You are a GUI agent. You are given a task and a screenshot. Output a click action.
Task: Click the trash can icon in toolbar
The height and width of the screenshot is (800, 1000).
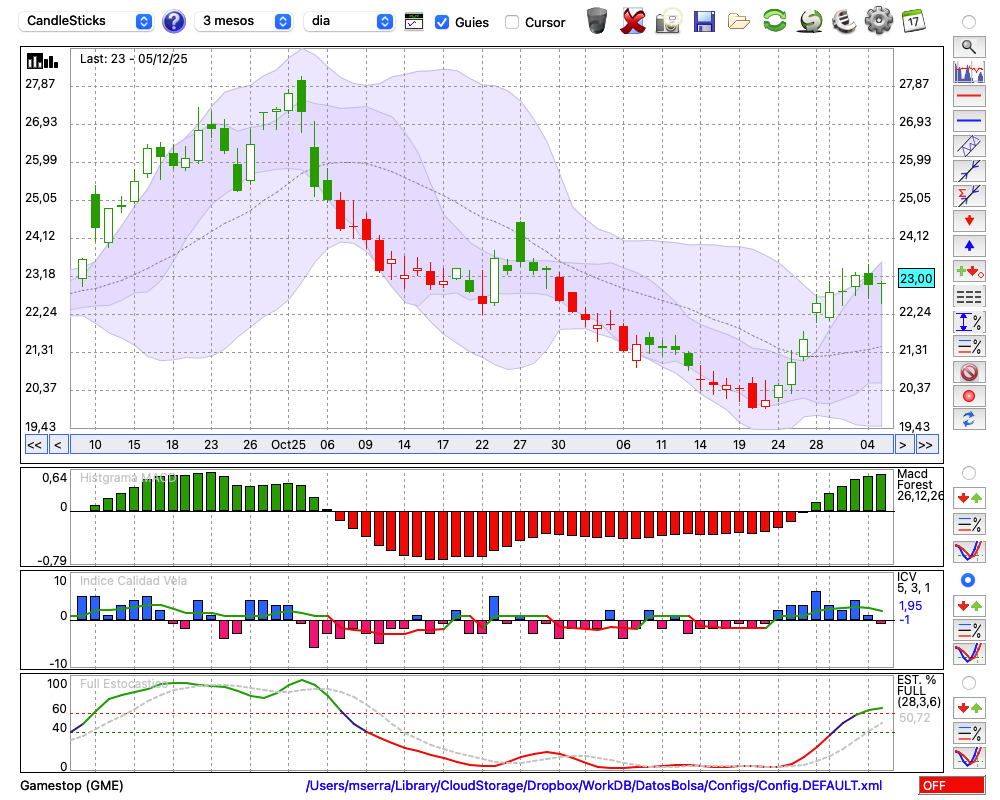597,20
